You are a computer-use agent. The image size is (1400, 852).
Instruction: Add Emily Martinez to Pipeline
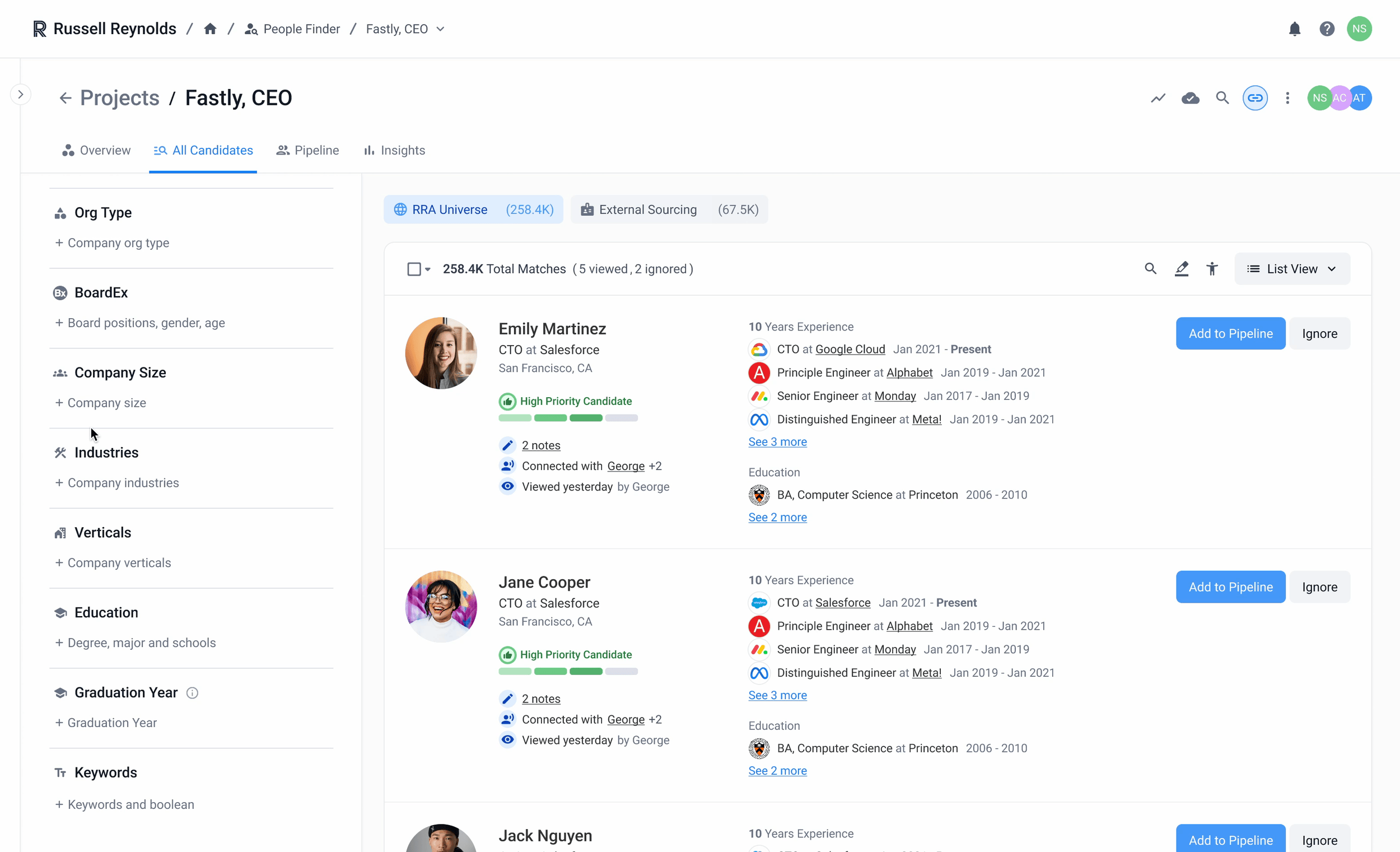point(1231,333)
